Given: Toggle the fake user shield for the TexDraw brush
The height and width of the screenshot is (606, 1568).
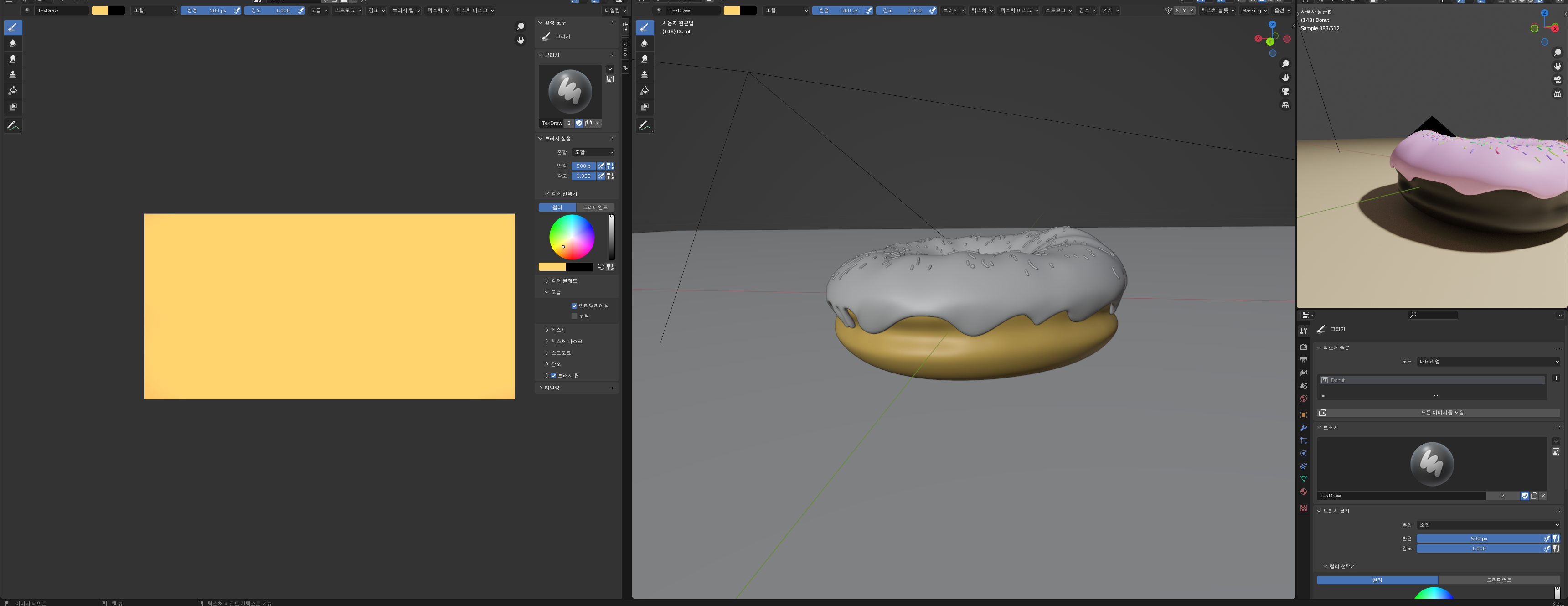Looking at the screenshot, I should pos(579,123).
